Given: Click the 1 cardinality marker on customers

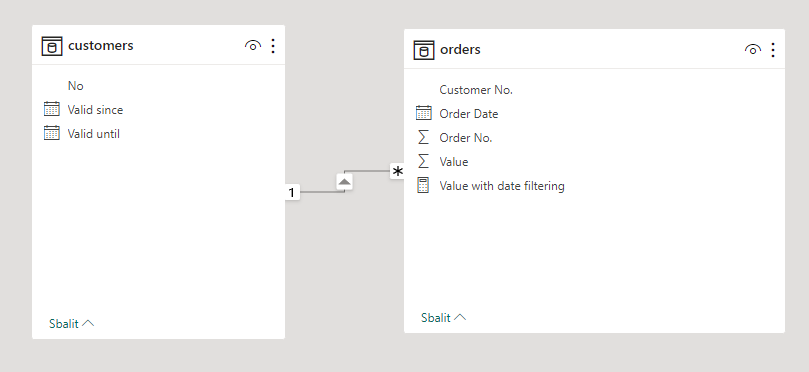Looking at the screenshot, I should pyautogui.click(x=292, y=192).
